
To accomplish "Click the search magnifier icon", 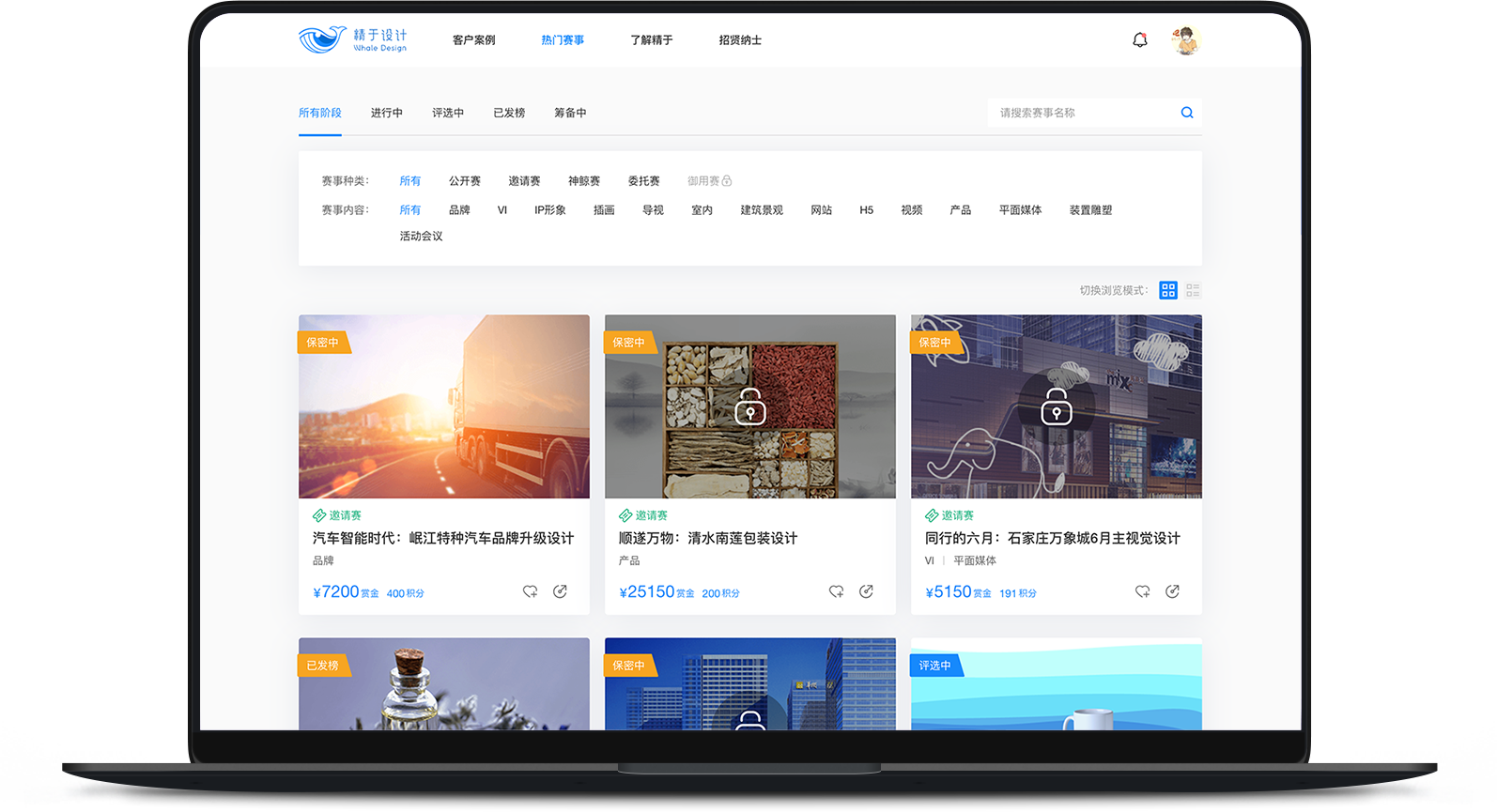I will (1187, 113).
